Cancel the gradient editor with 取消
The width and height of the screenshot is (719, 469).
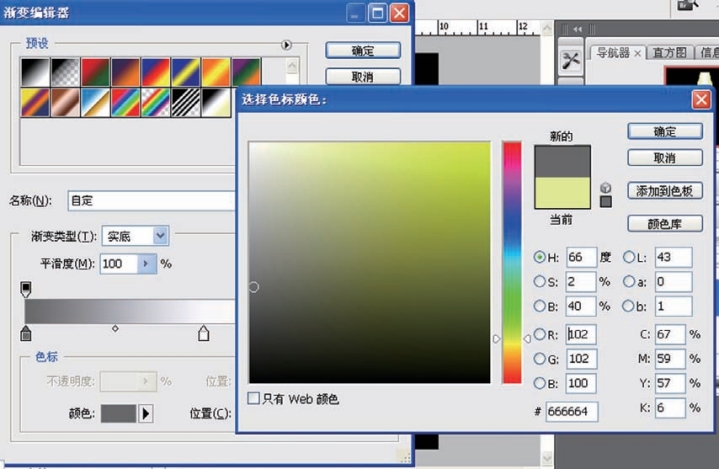tap(363, 77)
